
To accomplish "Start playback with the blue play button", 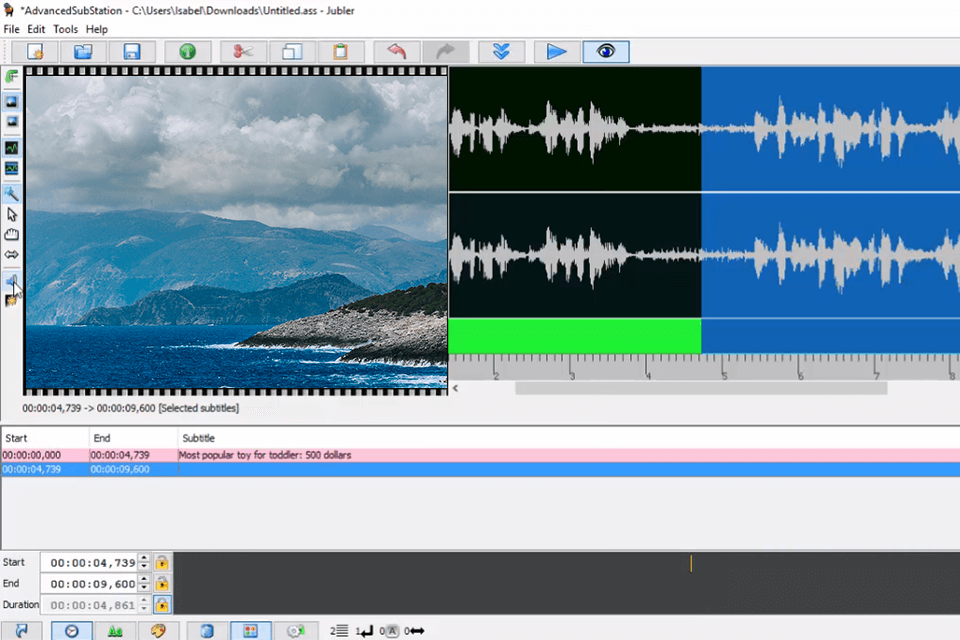I will click(x=555, y=51).
